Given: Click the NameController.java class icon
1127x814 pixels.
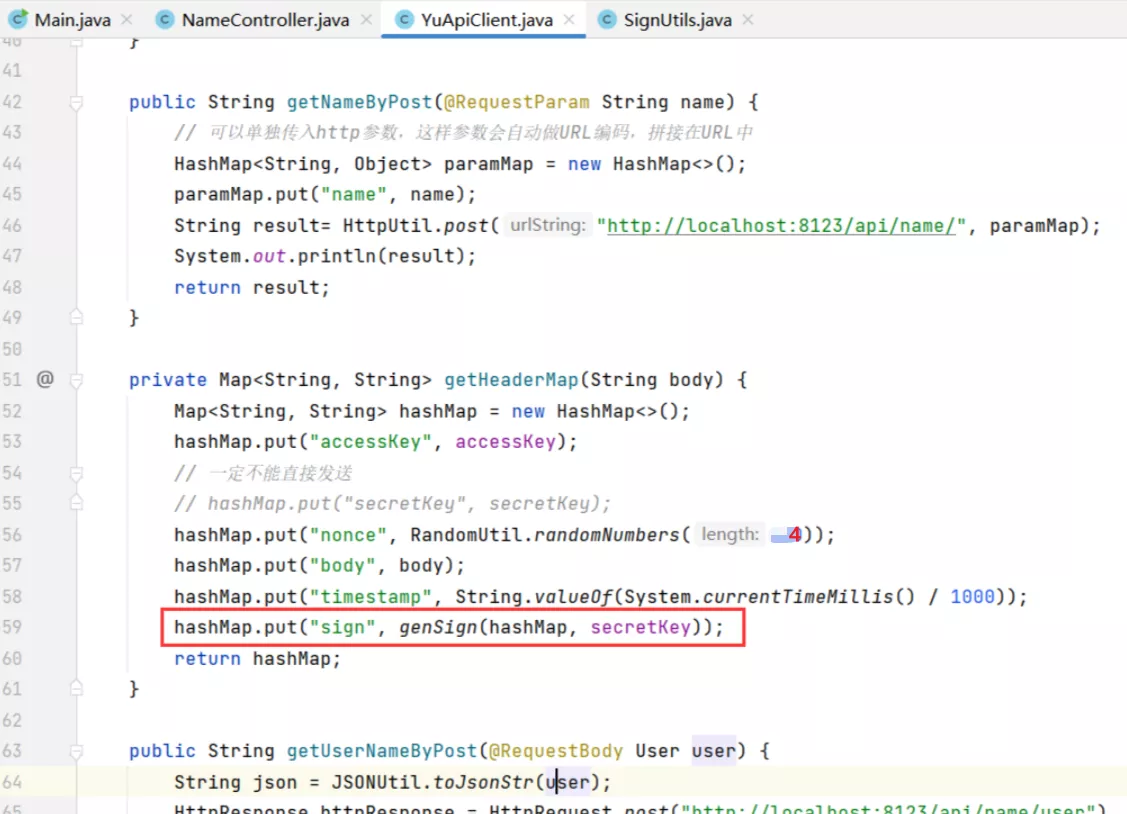Looking at the screenshot, I should 165,19.
